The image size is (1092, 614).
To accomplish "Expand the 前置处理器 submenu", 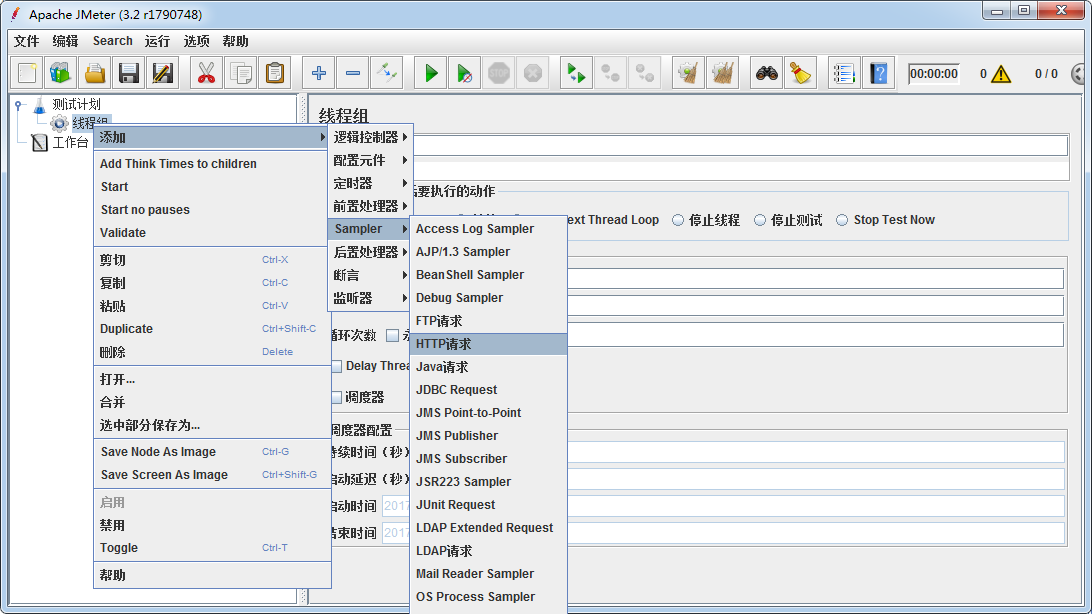I will (x=369, y=206).
